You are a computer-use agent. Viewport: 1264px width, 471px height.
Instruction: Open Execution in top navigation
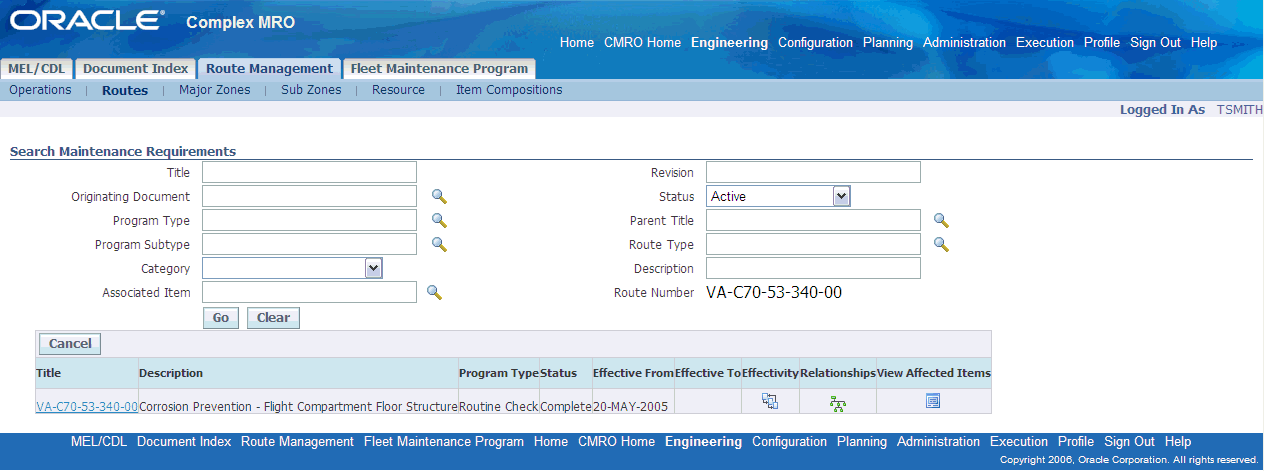[1045, 43]
